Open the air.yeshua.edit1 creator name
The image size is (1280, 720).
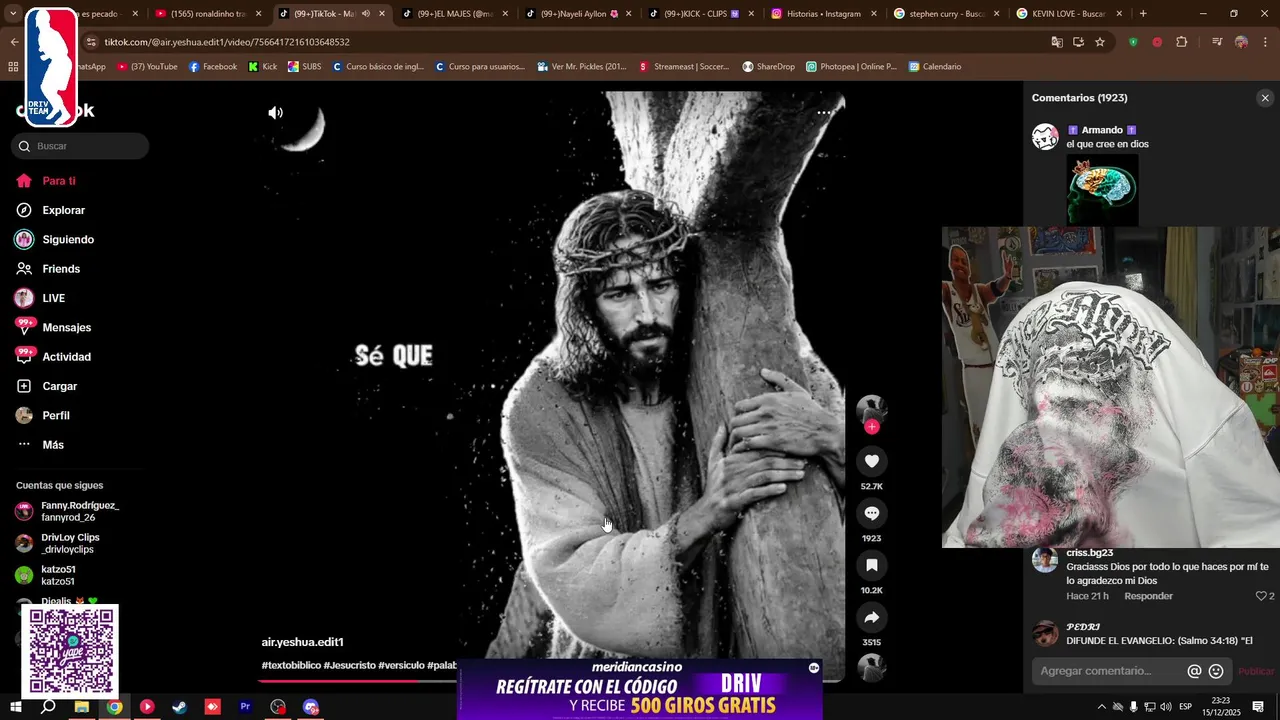coord(302,642)
